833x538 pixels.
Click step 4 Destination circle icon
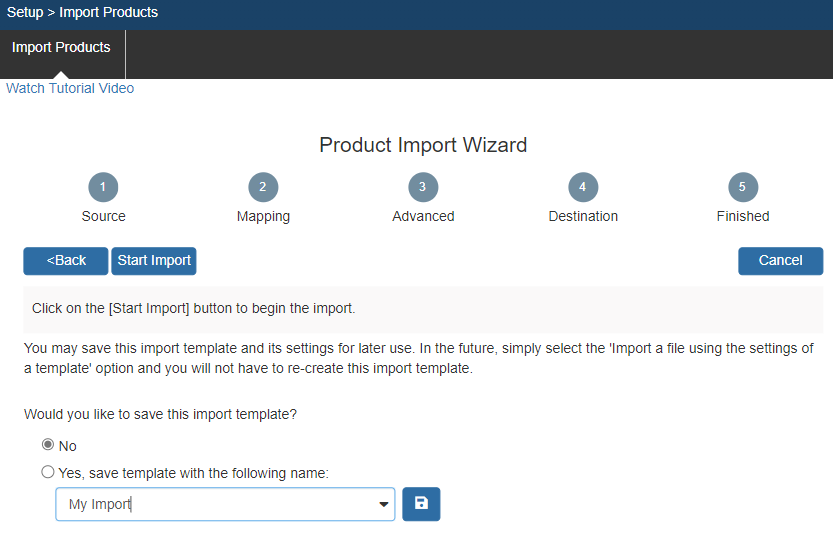point(583,187)
